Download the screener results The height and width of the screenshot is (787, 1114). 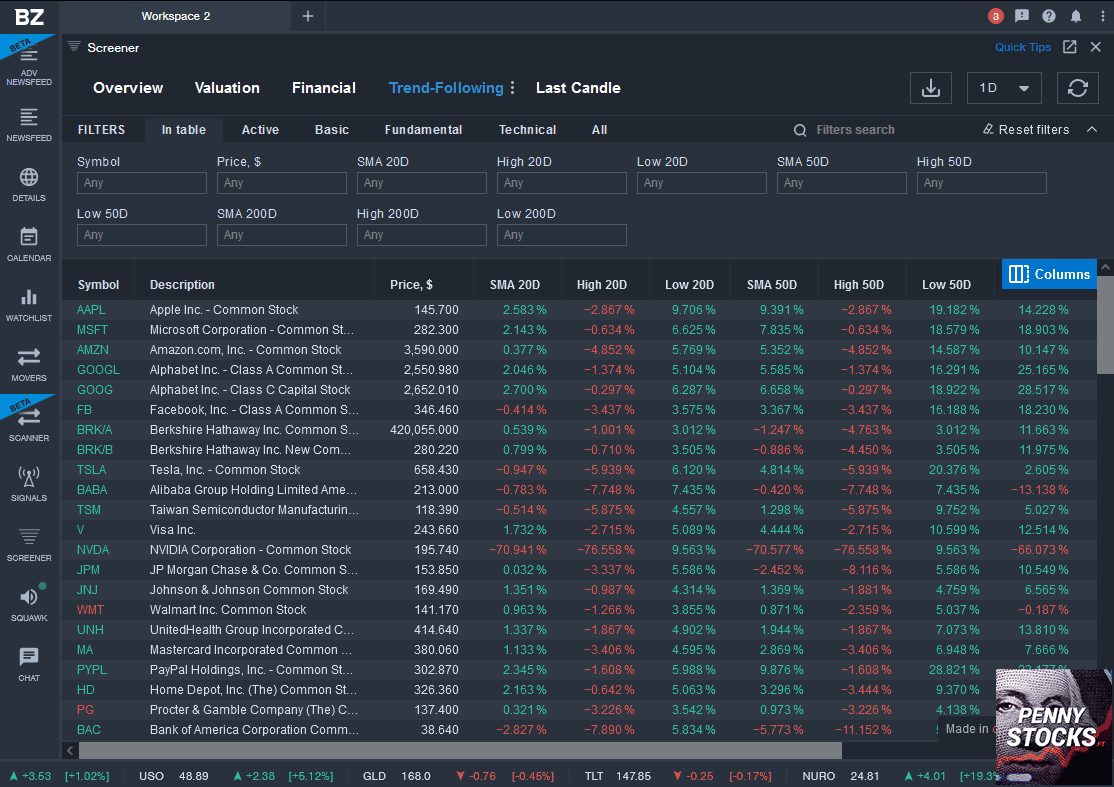(931, 88)
